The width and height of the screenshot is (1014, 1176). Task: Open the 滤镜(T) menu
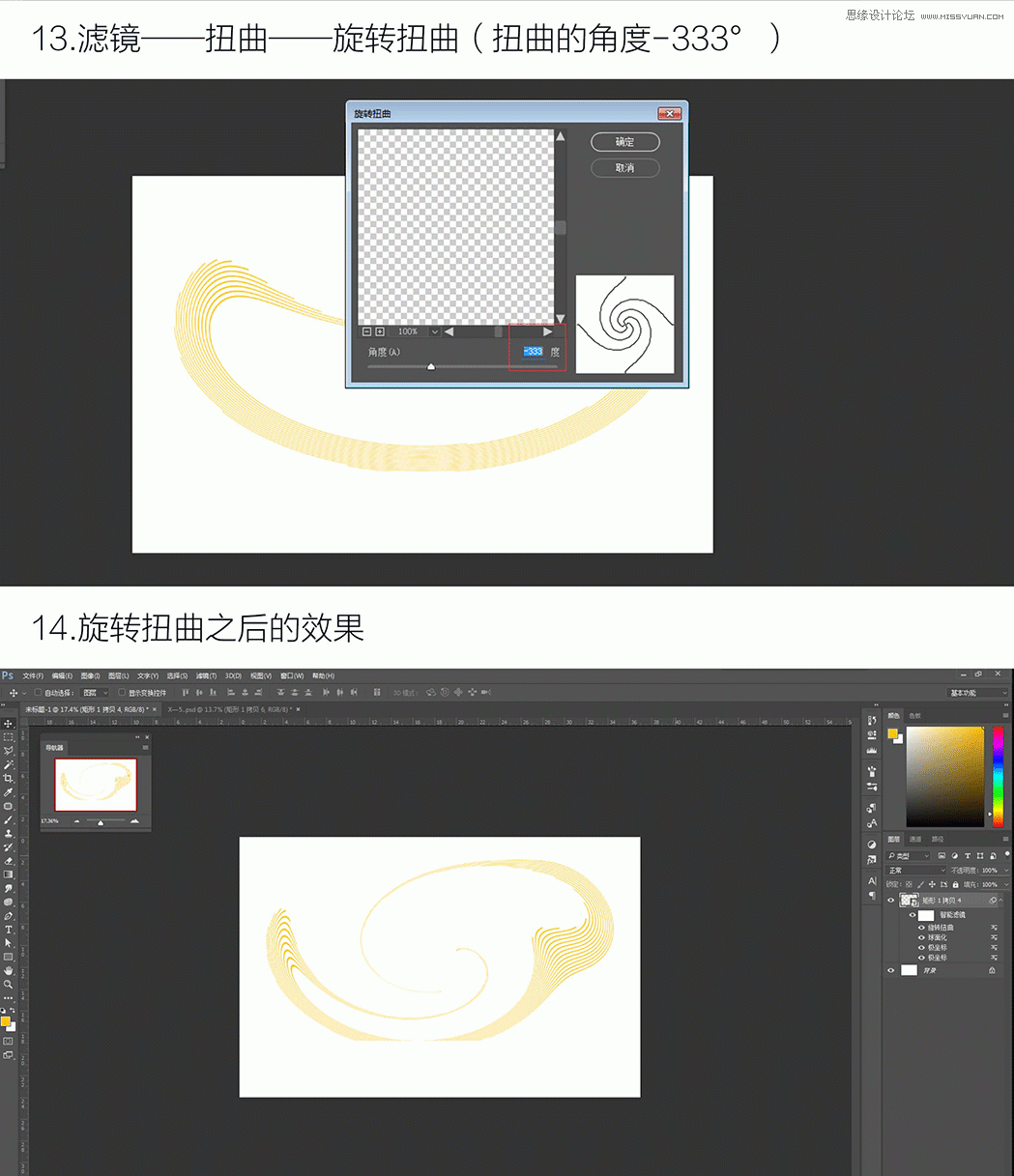205,675
